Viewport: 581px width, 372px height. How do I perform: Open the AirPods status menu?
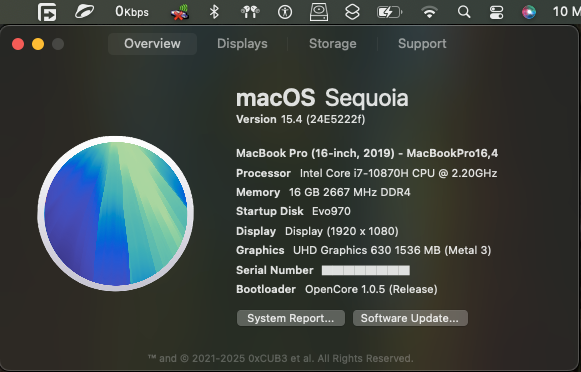250,12
